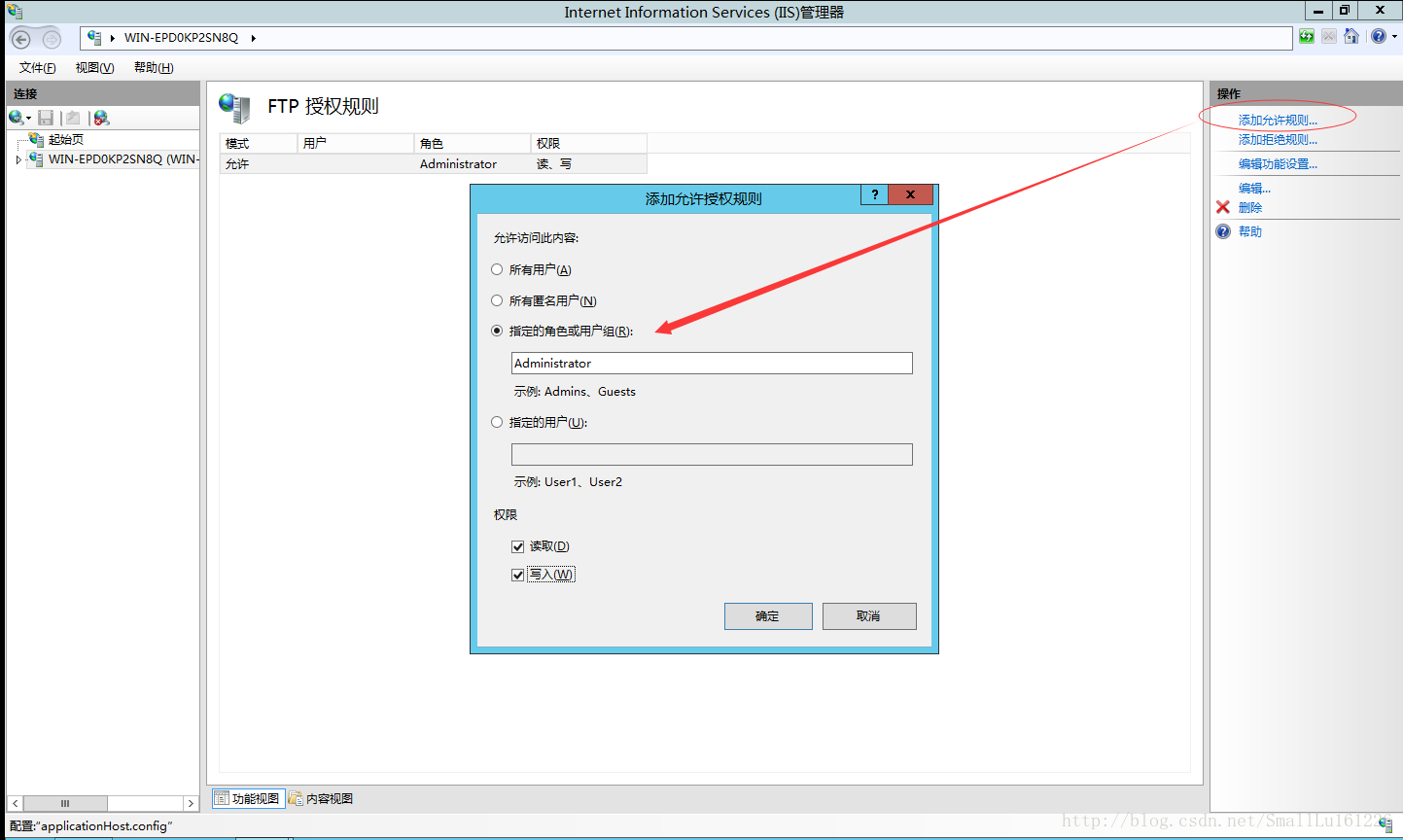Click the save floppy disk icon in Connections
This screenshot has width=1403, height=840.
[46, 118]
